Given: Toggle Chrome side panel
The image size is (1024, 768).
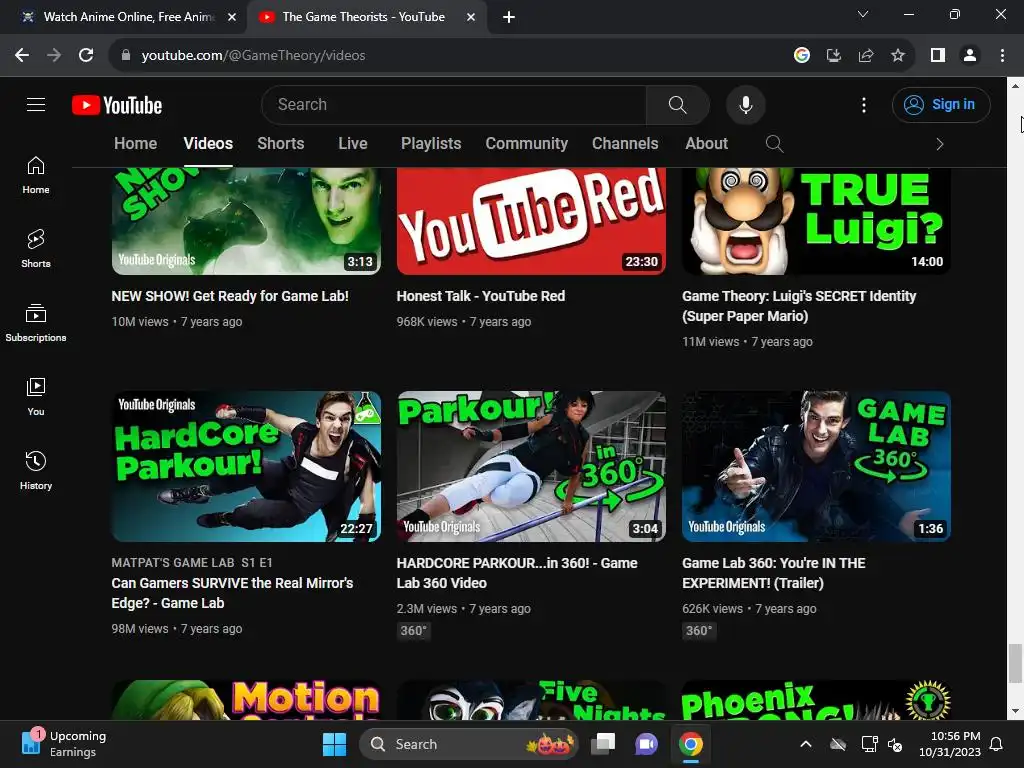Looking at the screenshot, I should (938, 56).
